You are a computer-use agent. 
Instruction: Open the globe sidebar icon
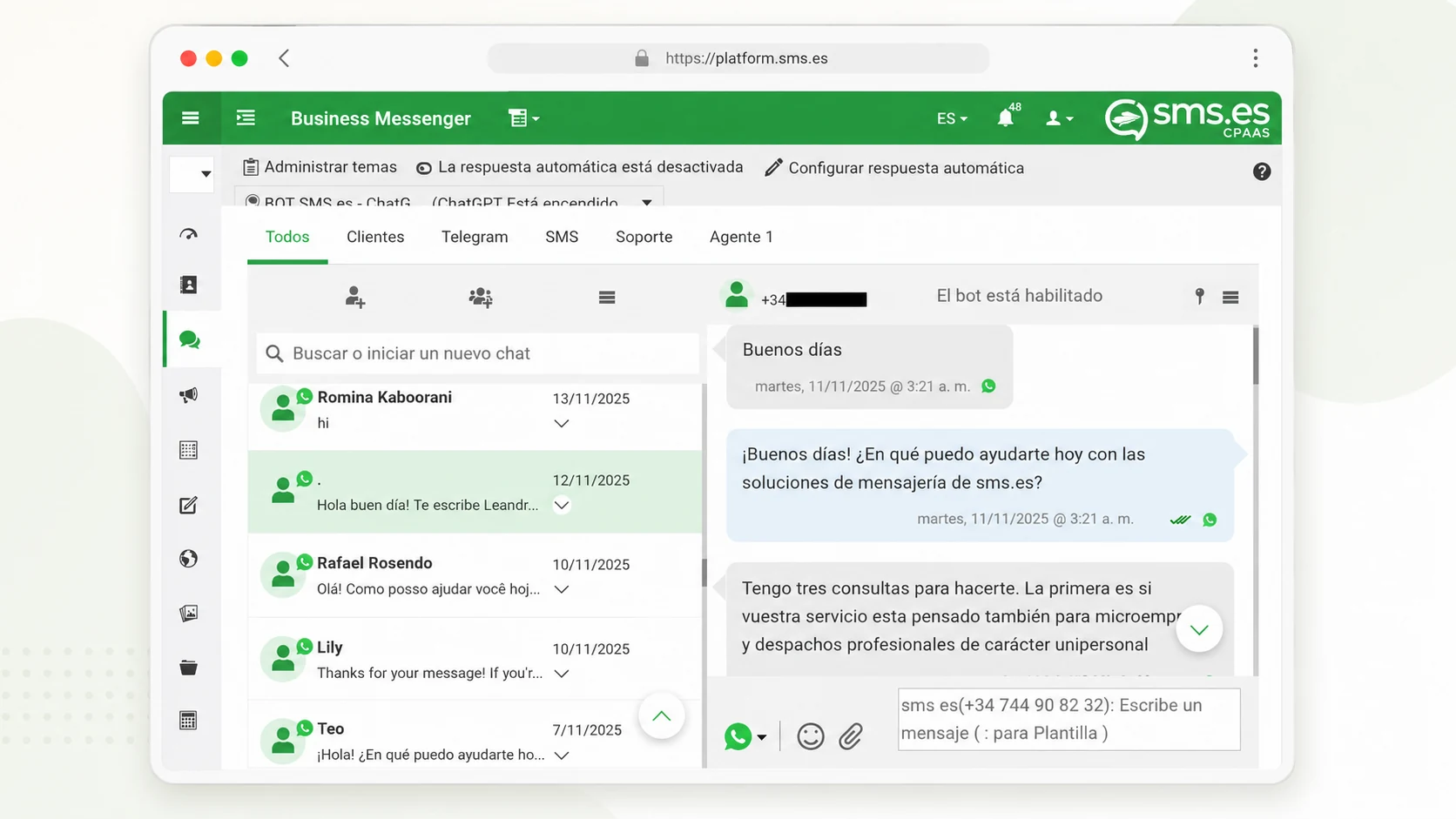pyautogui.click(x=188, y=559)
